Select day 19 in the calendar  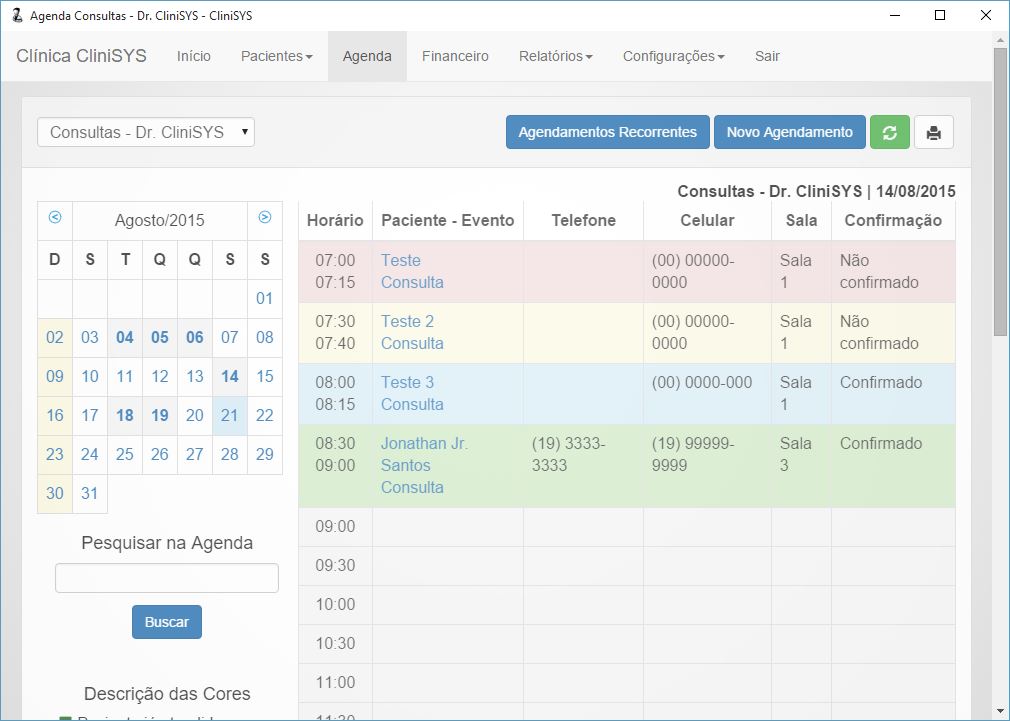tap(160, 415)
